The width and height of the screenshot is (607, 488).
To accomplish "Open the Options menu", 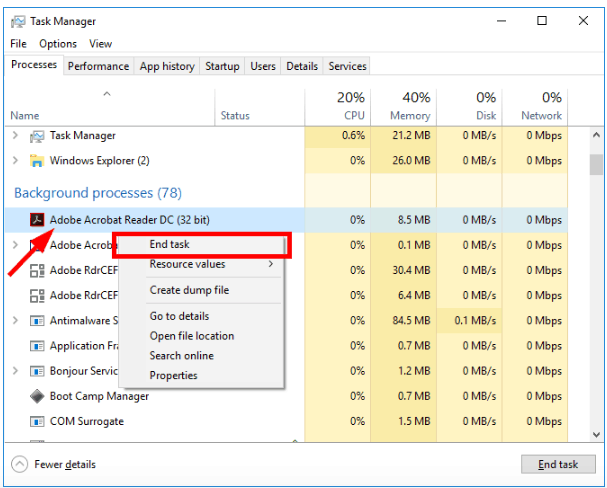I will click(x=58, y=44).
